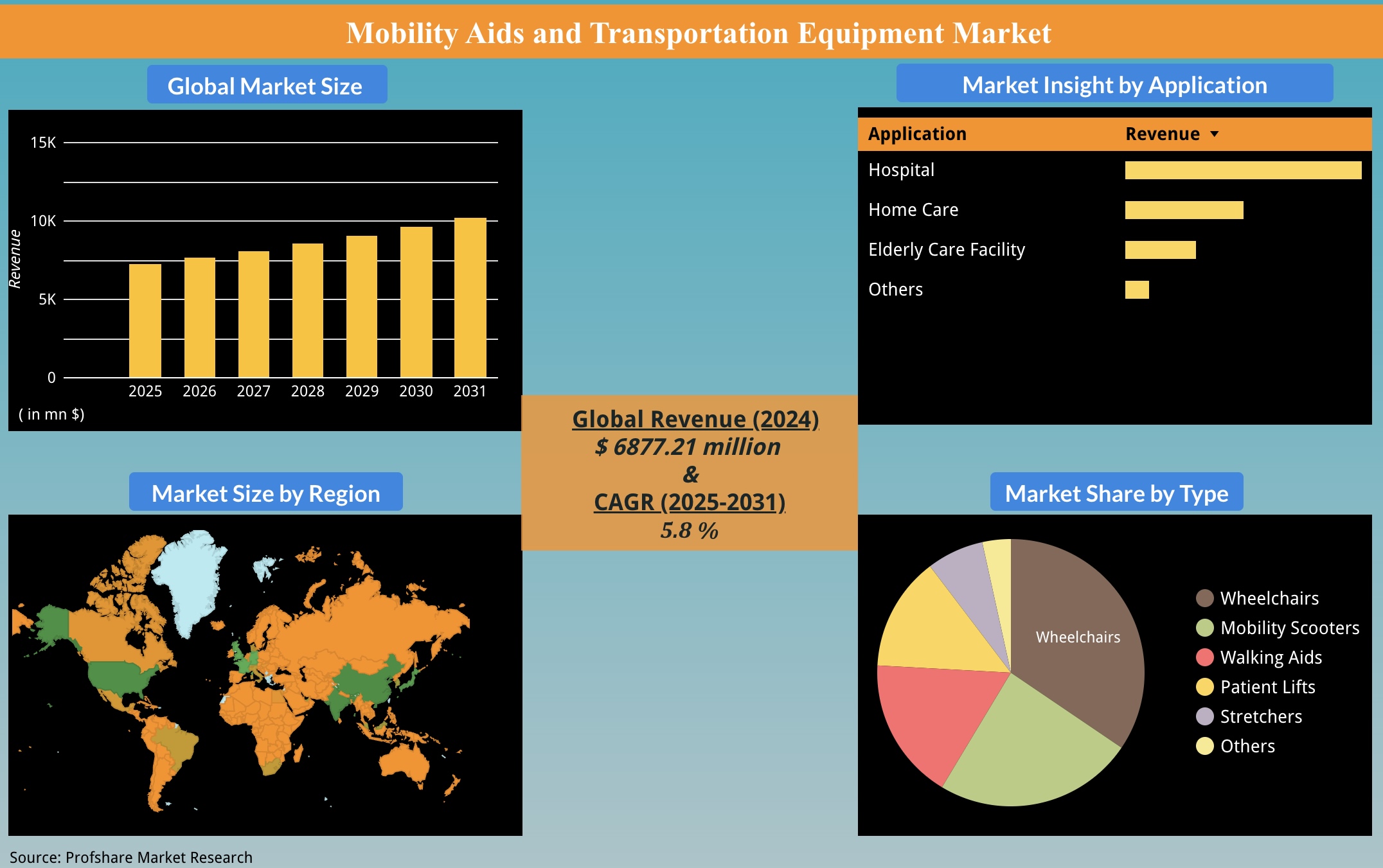
Task: Click the 2025 bar in market size chart
Action: (x=145, y=321)
